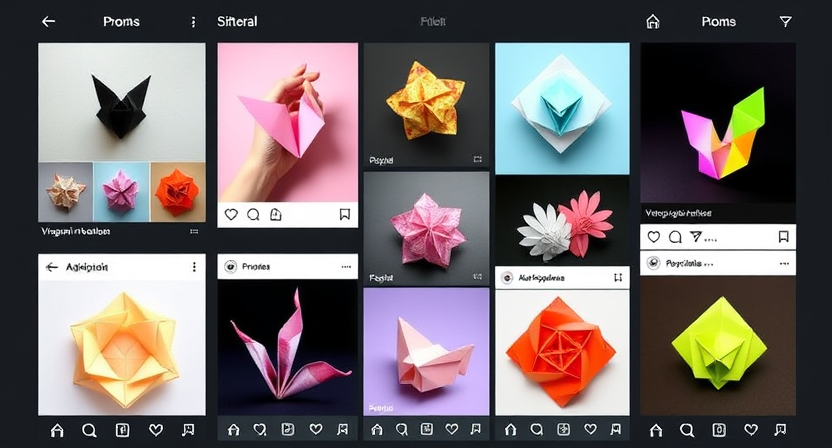This screenshot has width=832, height=448.
Task: Open home in the bottom-right navigation bar
Action: [657, 430]
